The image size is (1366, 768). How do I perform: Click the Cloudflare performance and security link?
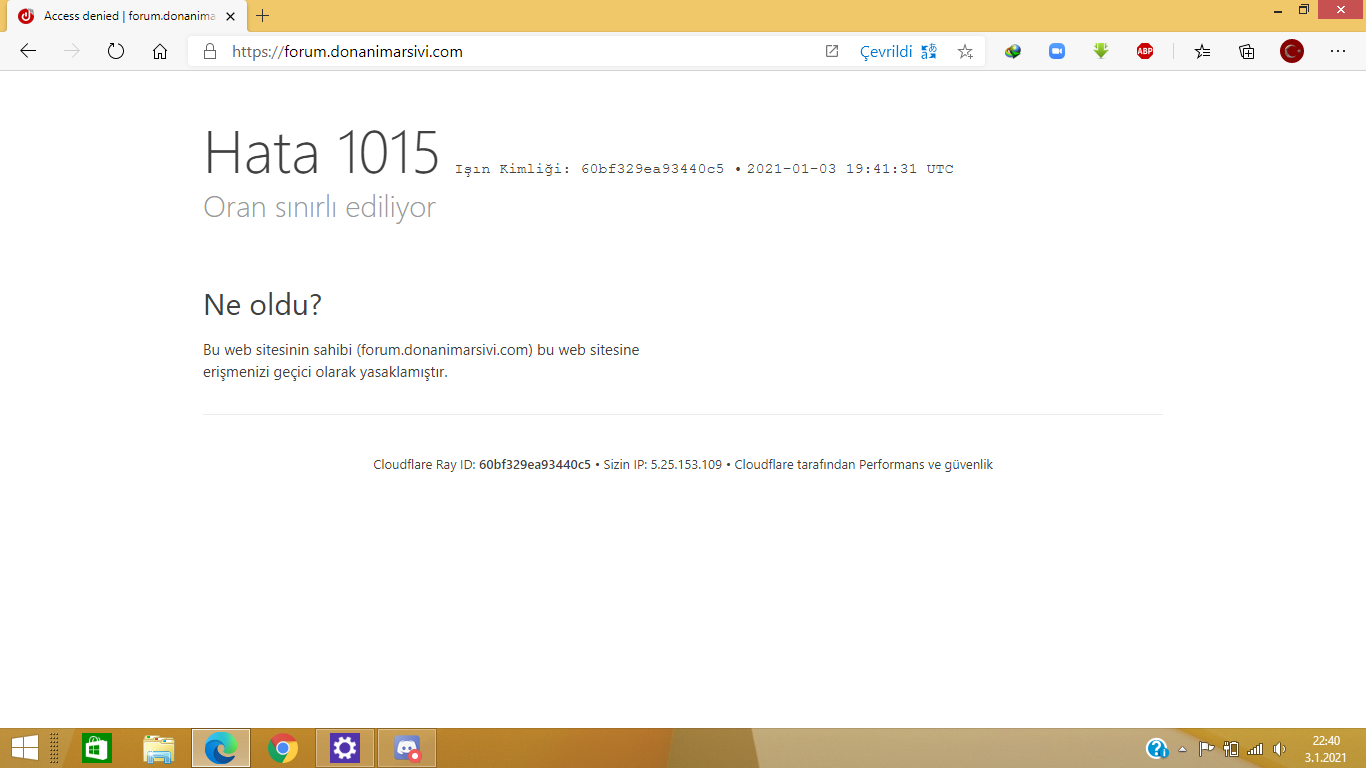[864, 465]
